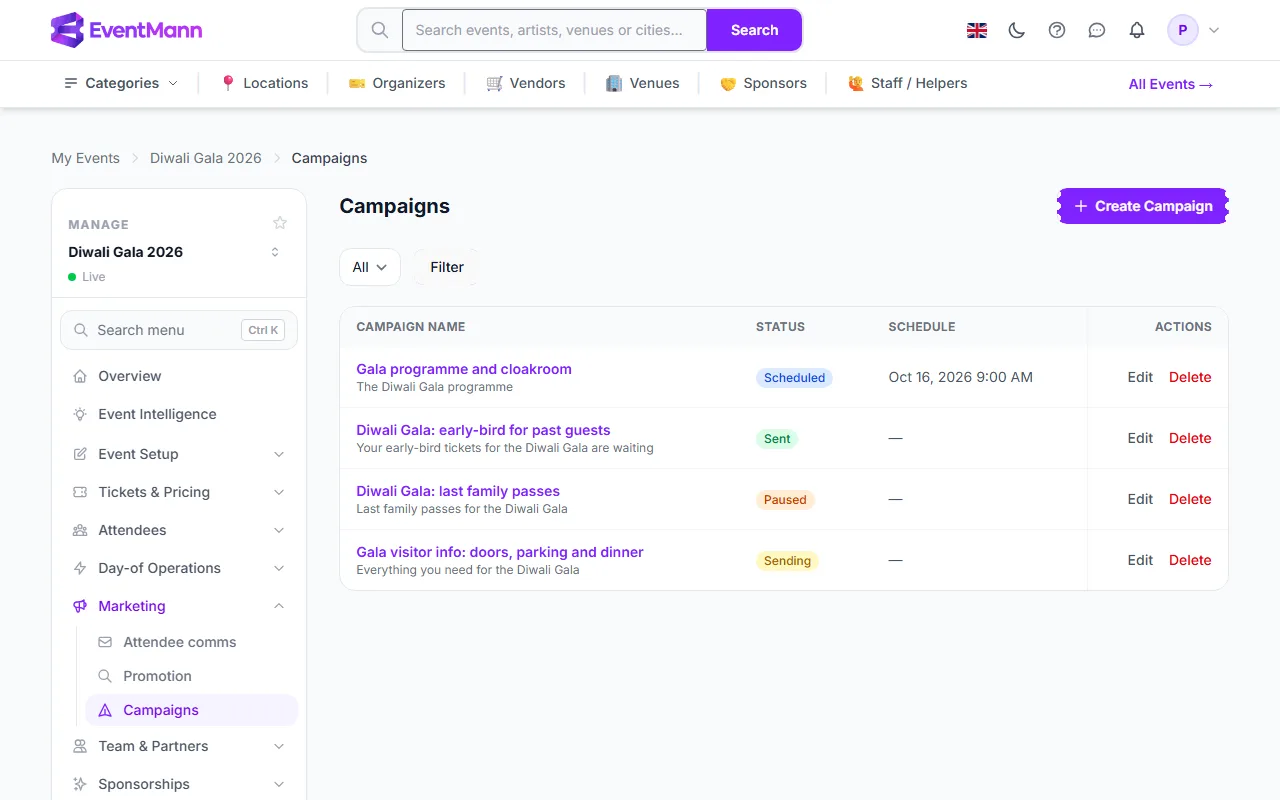Star the Diwali Gala 2026 event

pos(280,223)
